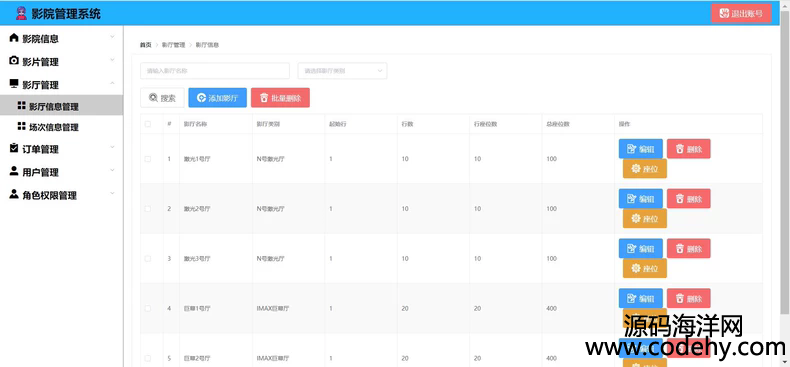Screen dimensions: 790x367
Task: Open the 请选择影厅类别 dropdown
Action: coord(343,71)
